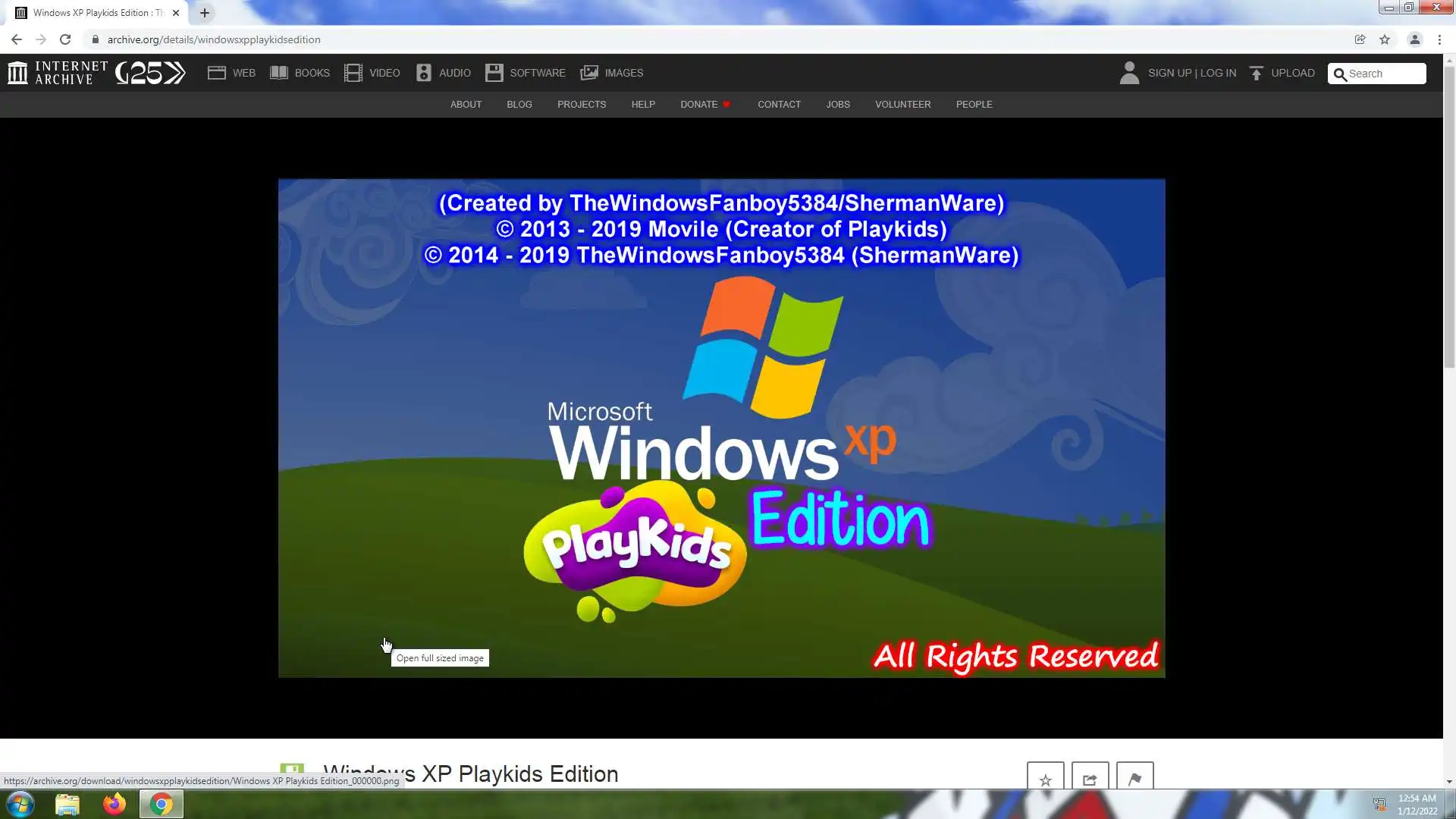Open the full-sized Windows XP Playkids image

(721, 428)
